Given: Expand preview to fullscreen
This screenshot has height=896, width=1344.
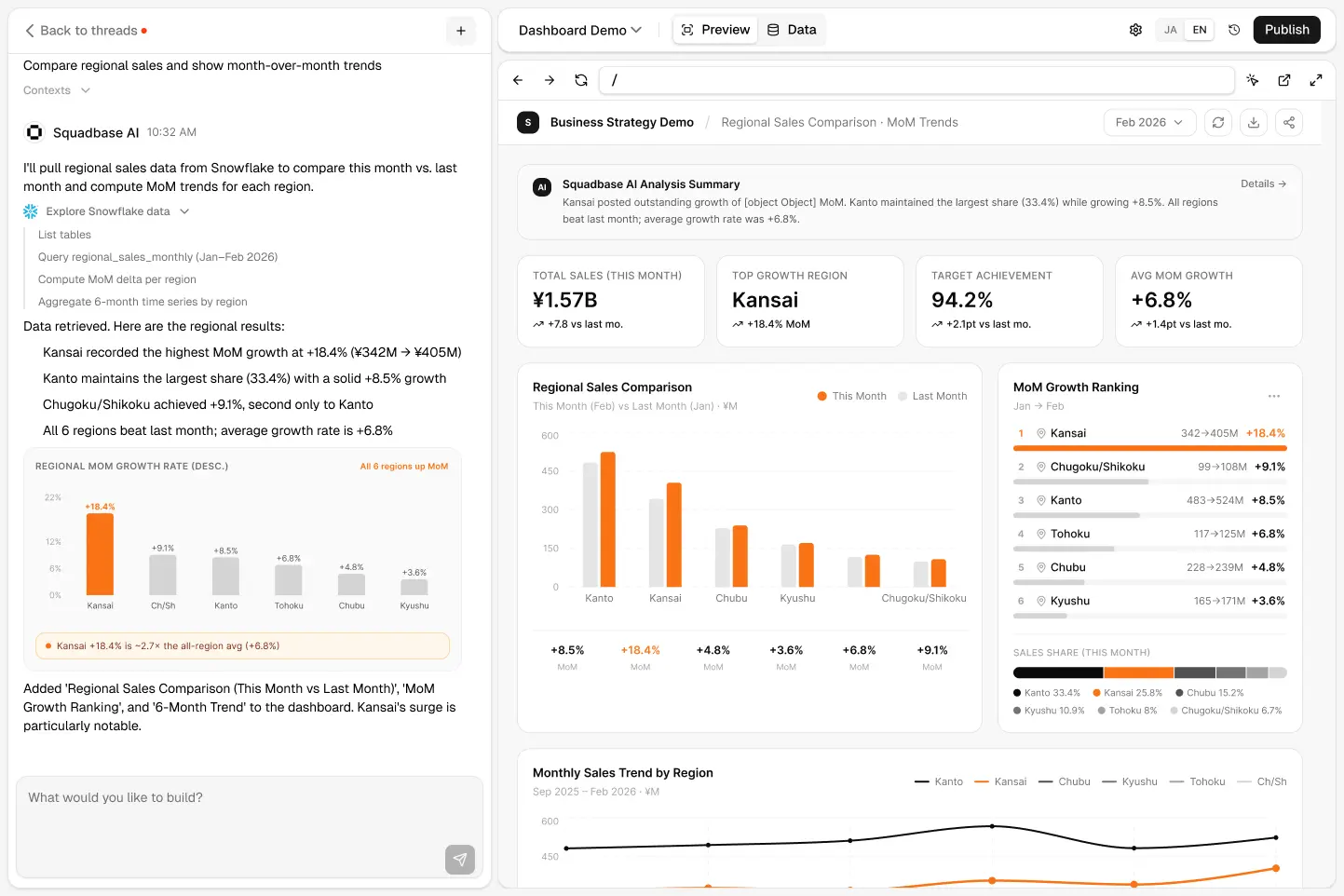Looking at the screenshot, I should tap(1316, 80).
